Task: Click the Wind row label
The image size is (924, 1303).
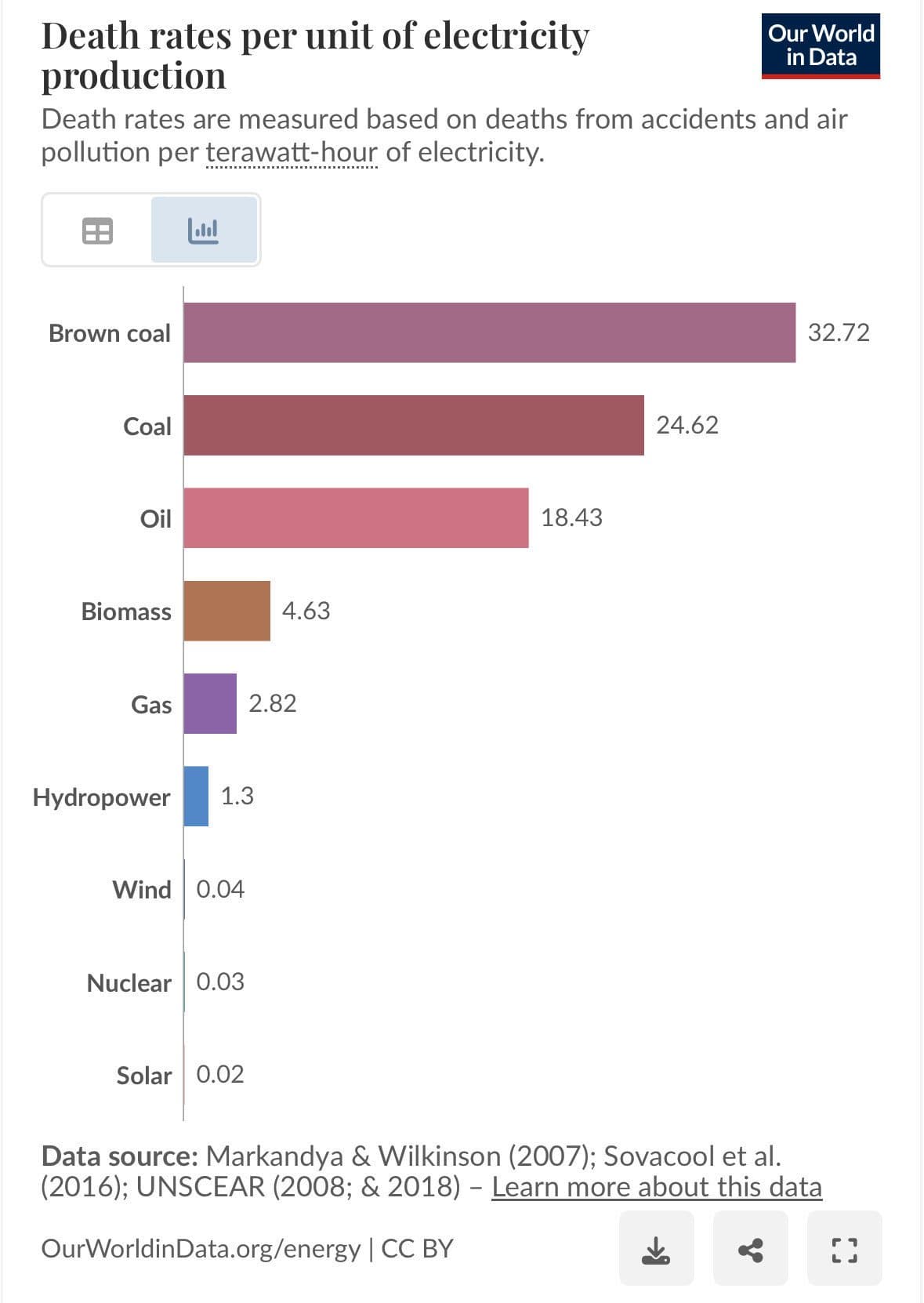Action: pos(141,890)
